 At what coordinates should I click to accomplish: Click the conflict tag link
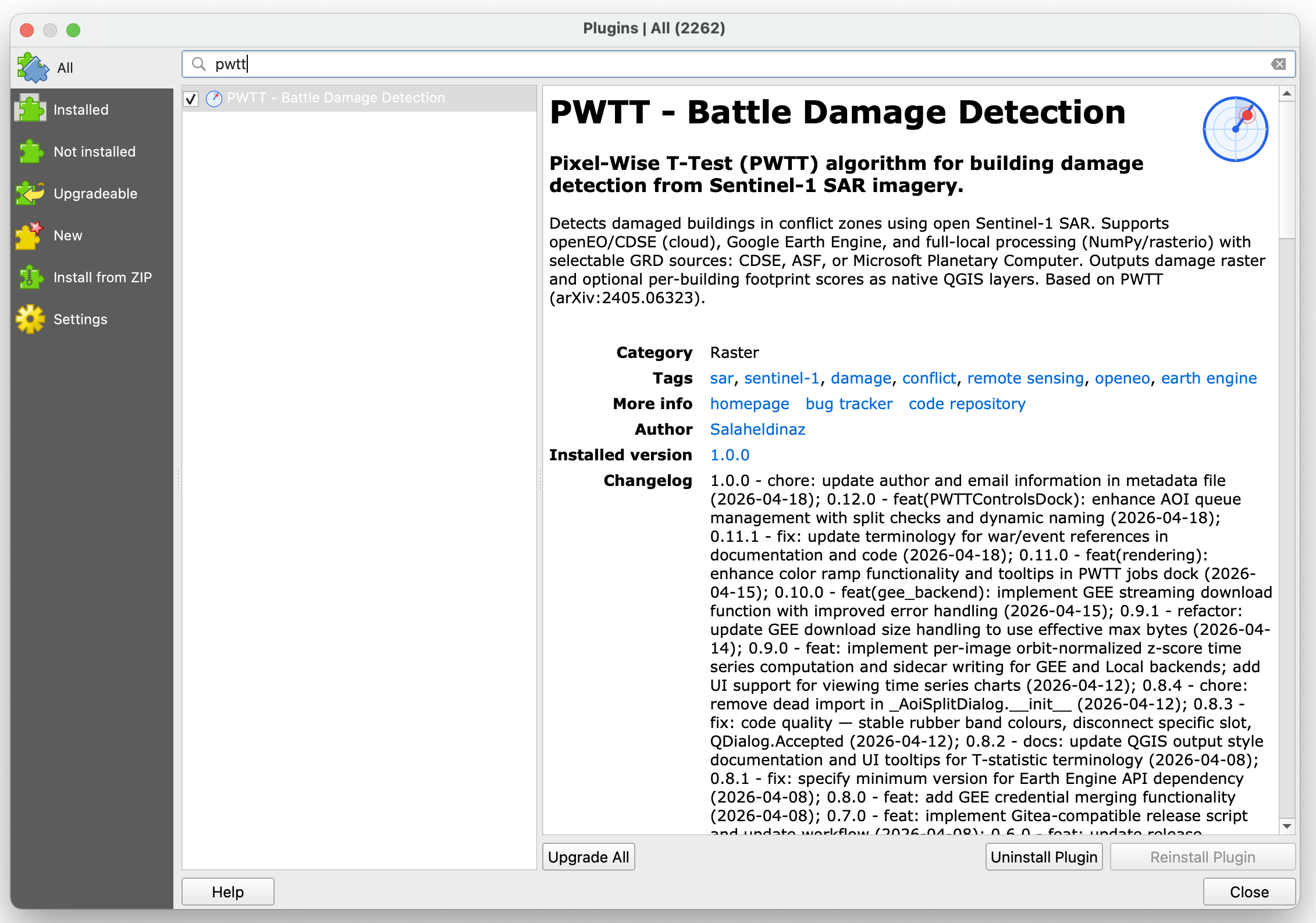tap(929, 378)
